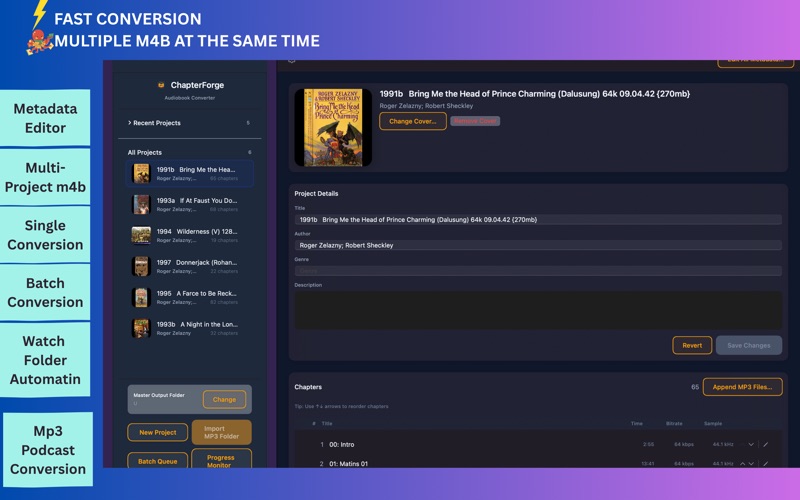
Task: Click the Remove Cover button
Action: (x=475, y=121)
